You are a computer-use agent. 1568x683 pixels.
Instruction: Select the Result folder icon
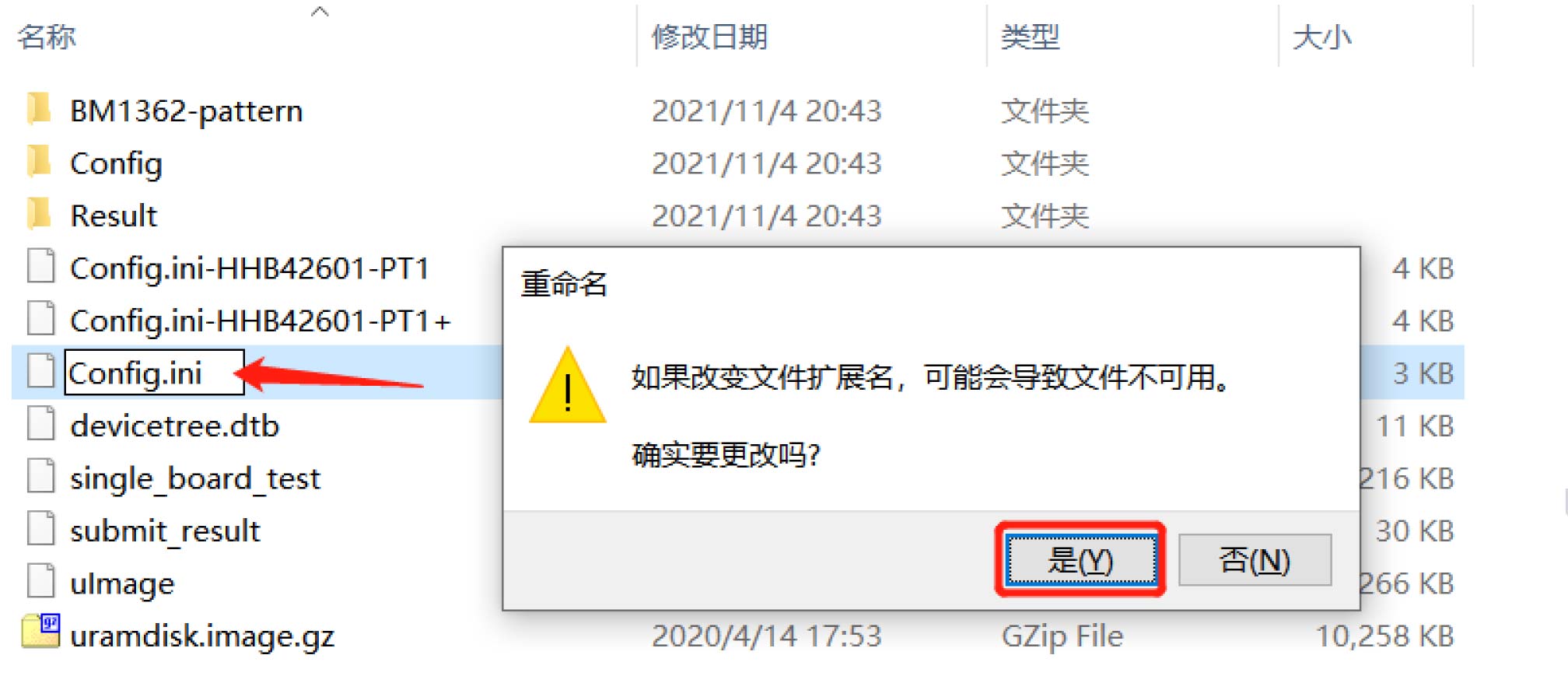pos(39,214)
